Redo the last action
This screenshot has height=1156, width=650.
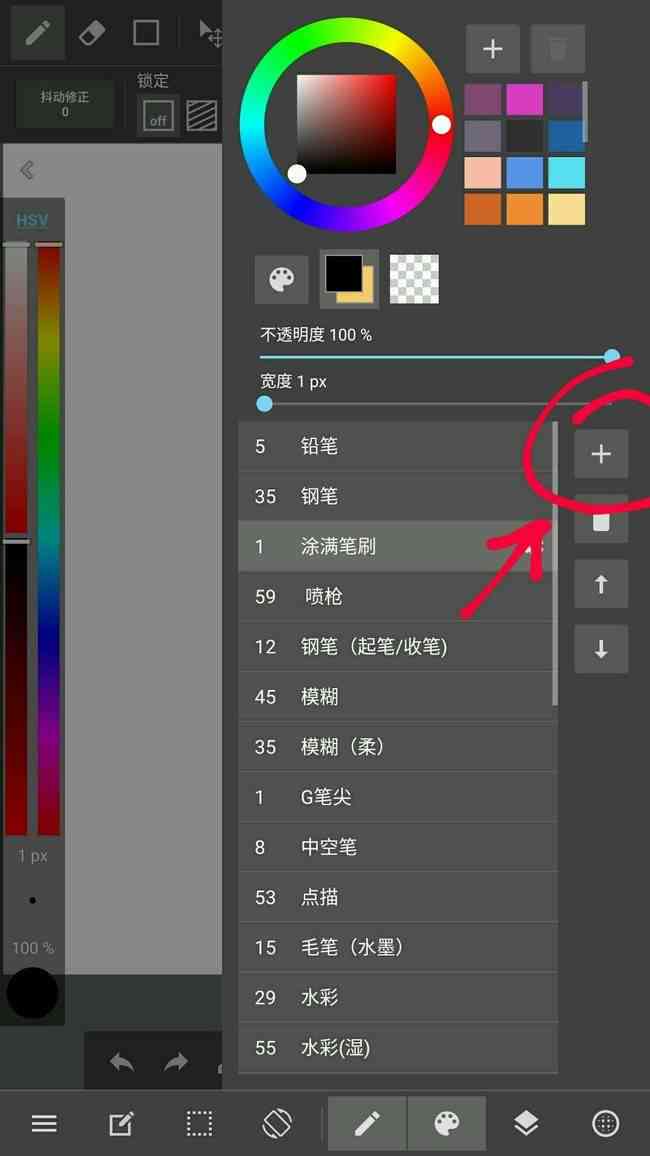[176, 1062]
